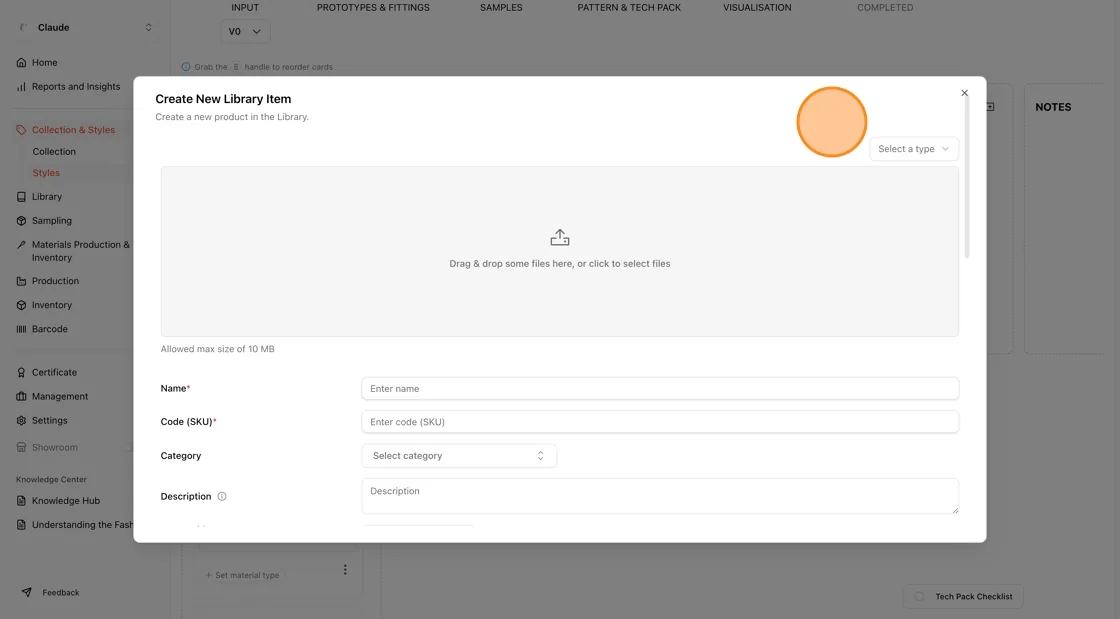The height and width of the screenshot is (619, 1120).
Task: Click the Production folder icon
Action: coord(21,281)
